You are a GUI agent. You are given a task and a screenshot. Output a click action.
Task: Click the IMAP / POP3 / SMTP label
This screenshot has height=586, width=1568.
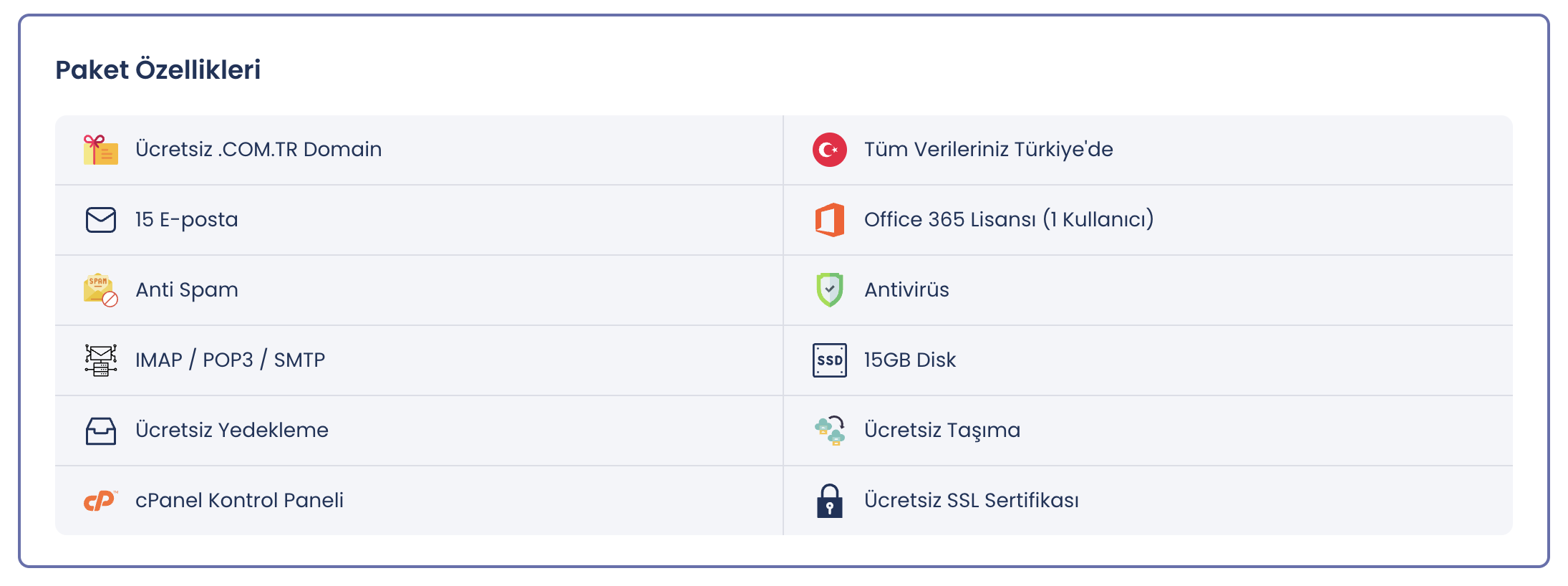tap(231, 360)
